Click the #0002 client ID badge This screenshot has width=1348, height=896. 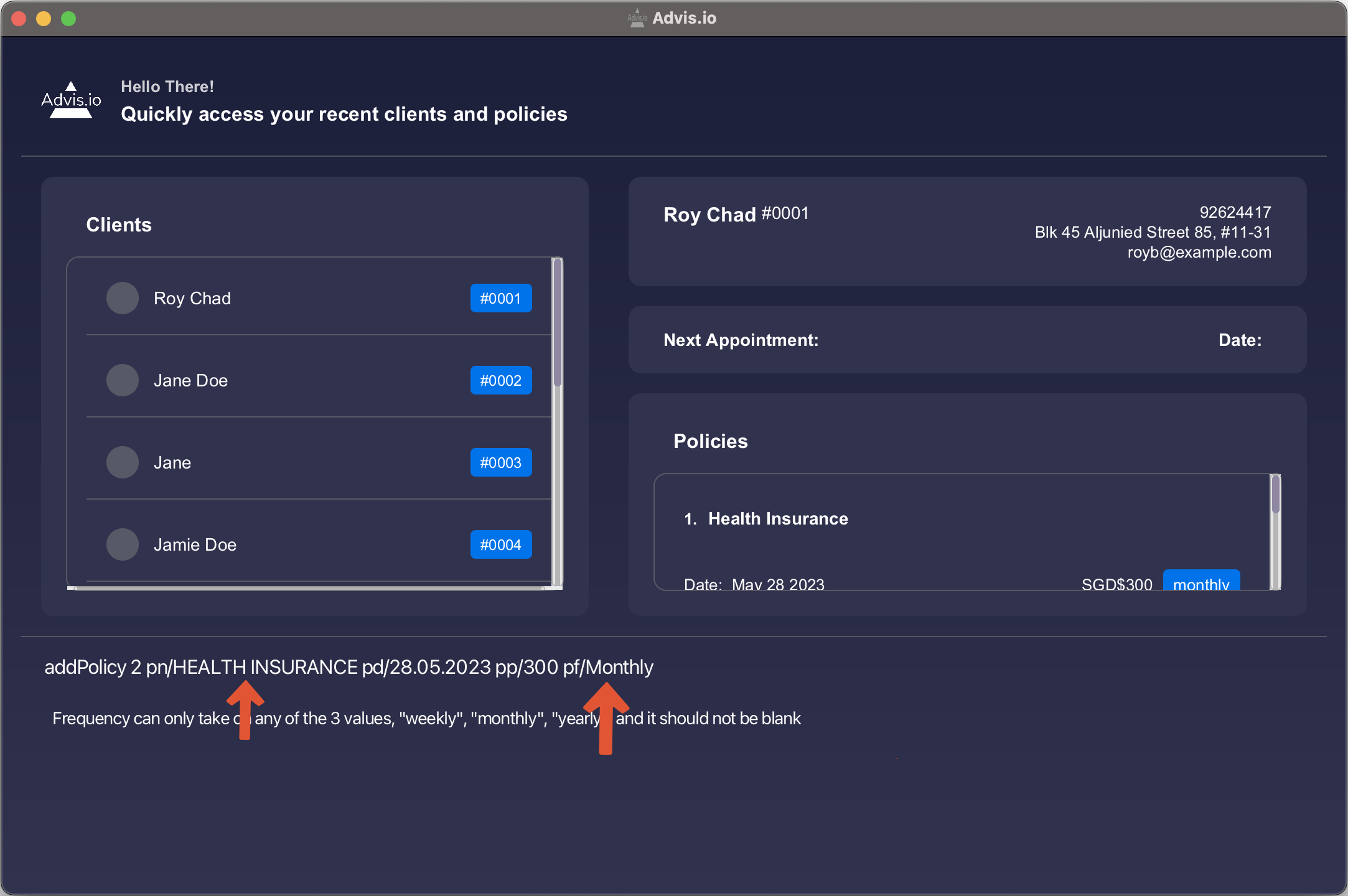pos(500,380)
